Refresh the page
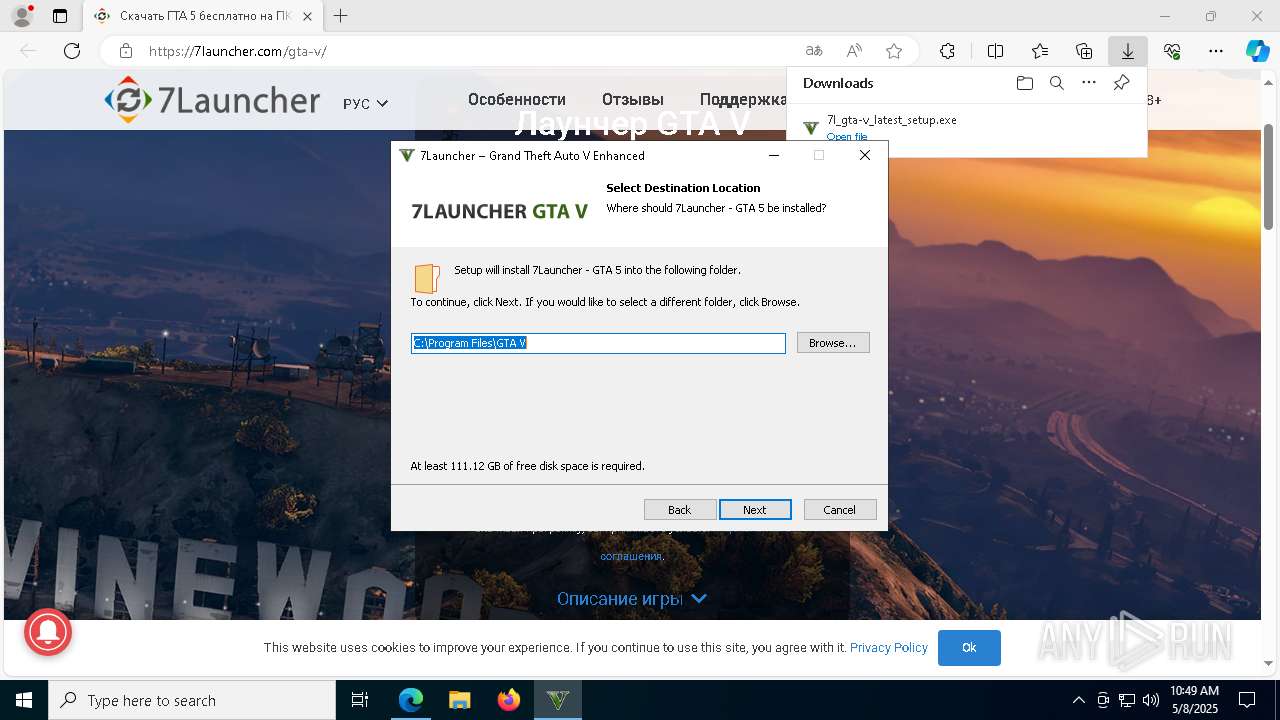This screenshot has width=1280, height=720. [72, 51]
